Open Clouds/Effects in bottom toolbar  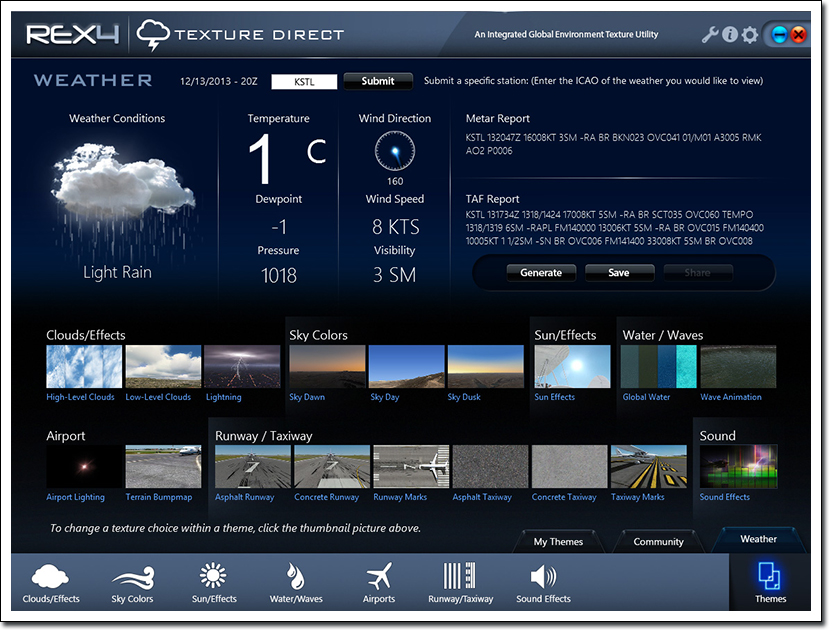point(51,584)
